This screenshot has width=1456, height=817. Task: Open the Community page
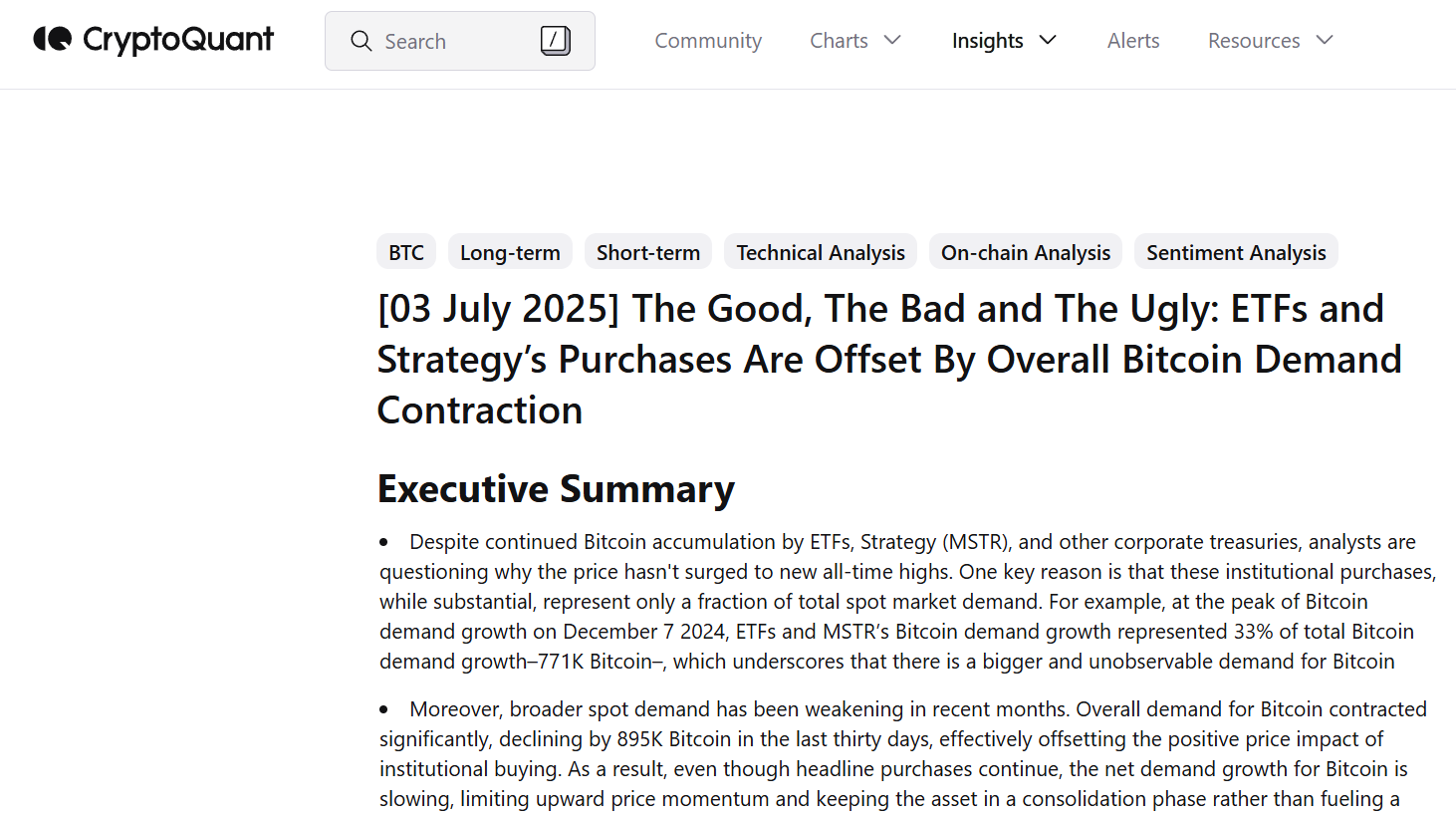pyautogui.click(x=708, y=41)
